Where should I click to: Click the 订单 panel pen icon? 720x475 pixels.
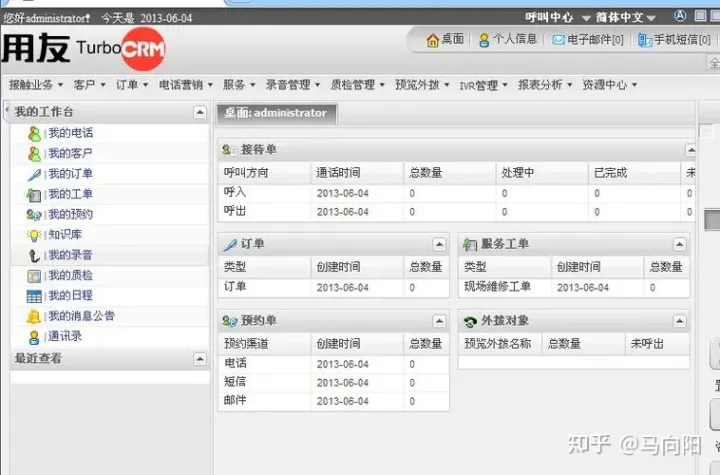[x=230, y=244]
